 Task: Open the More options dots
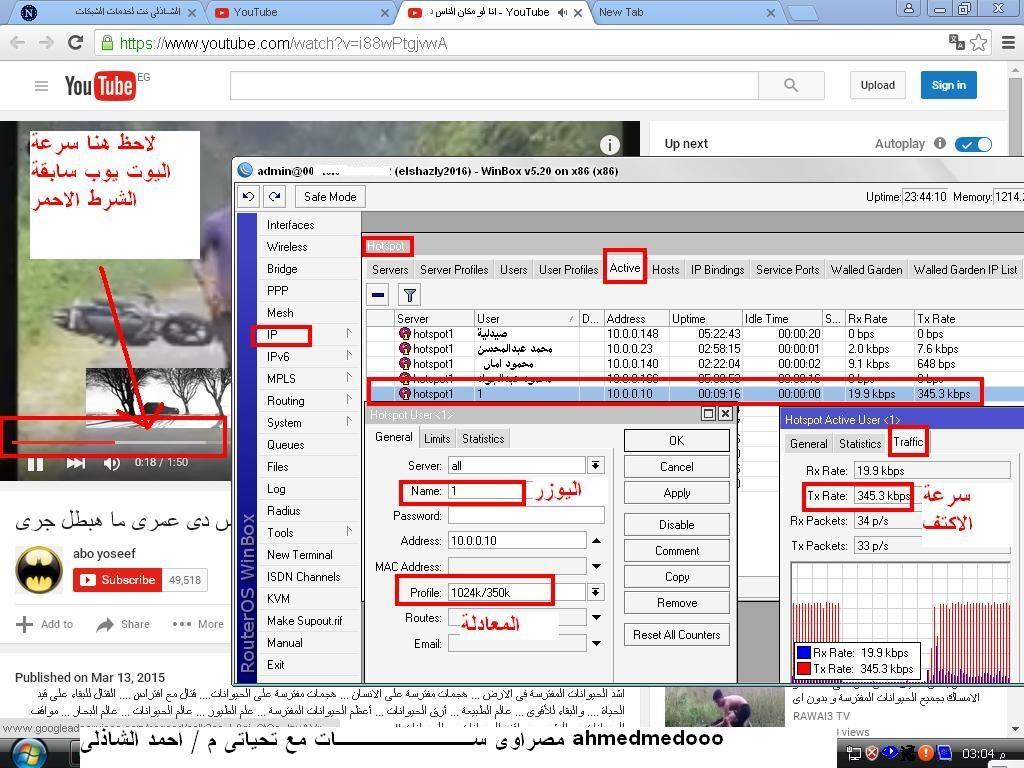pyautogui.click(x=182, y=624)
